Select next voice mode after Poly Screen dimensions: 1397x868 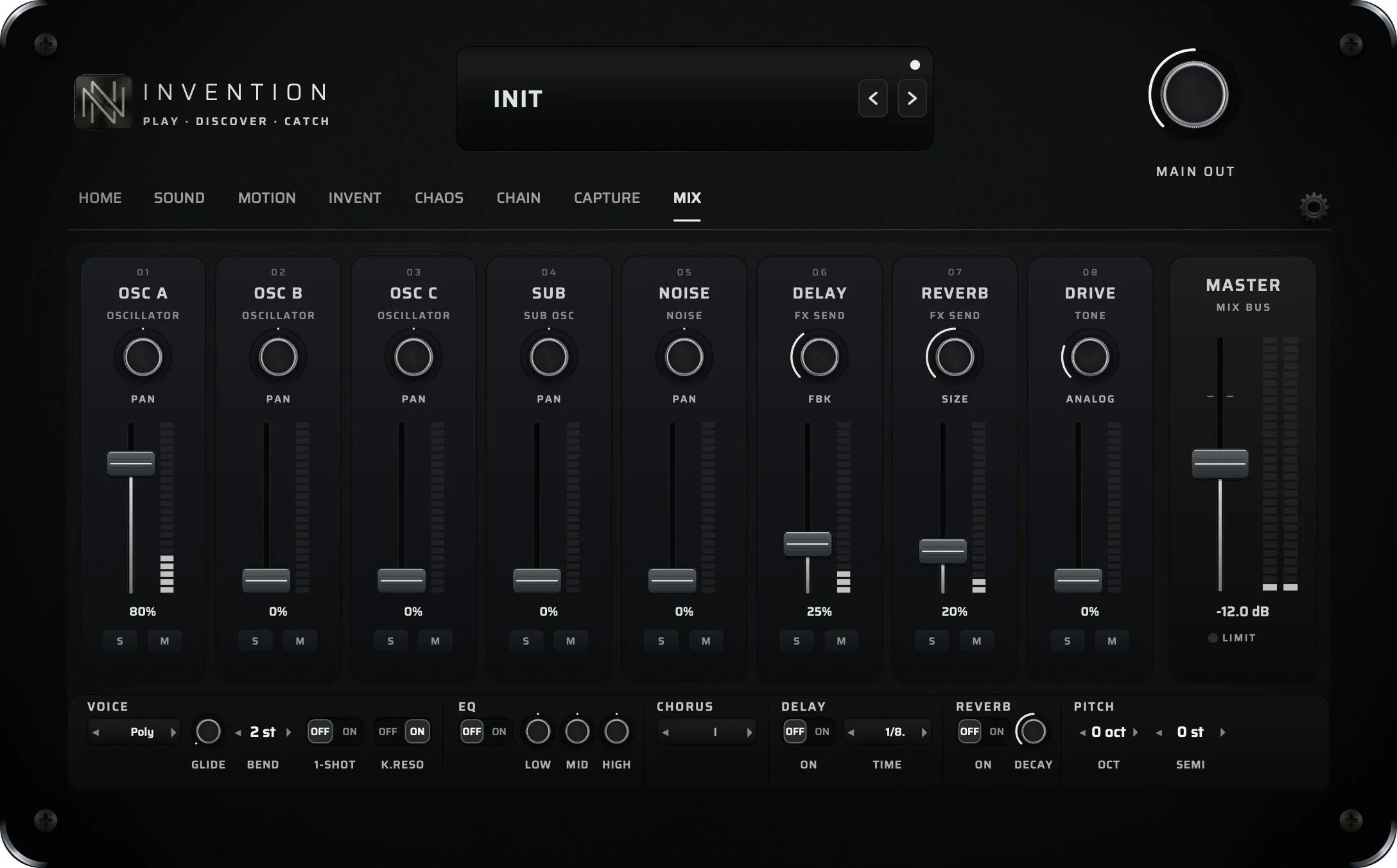(173, 732)
